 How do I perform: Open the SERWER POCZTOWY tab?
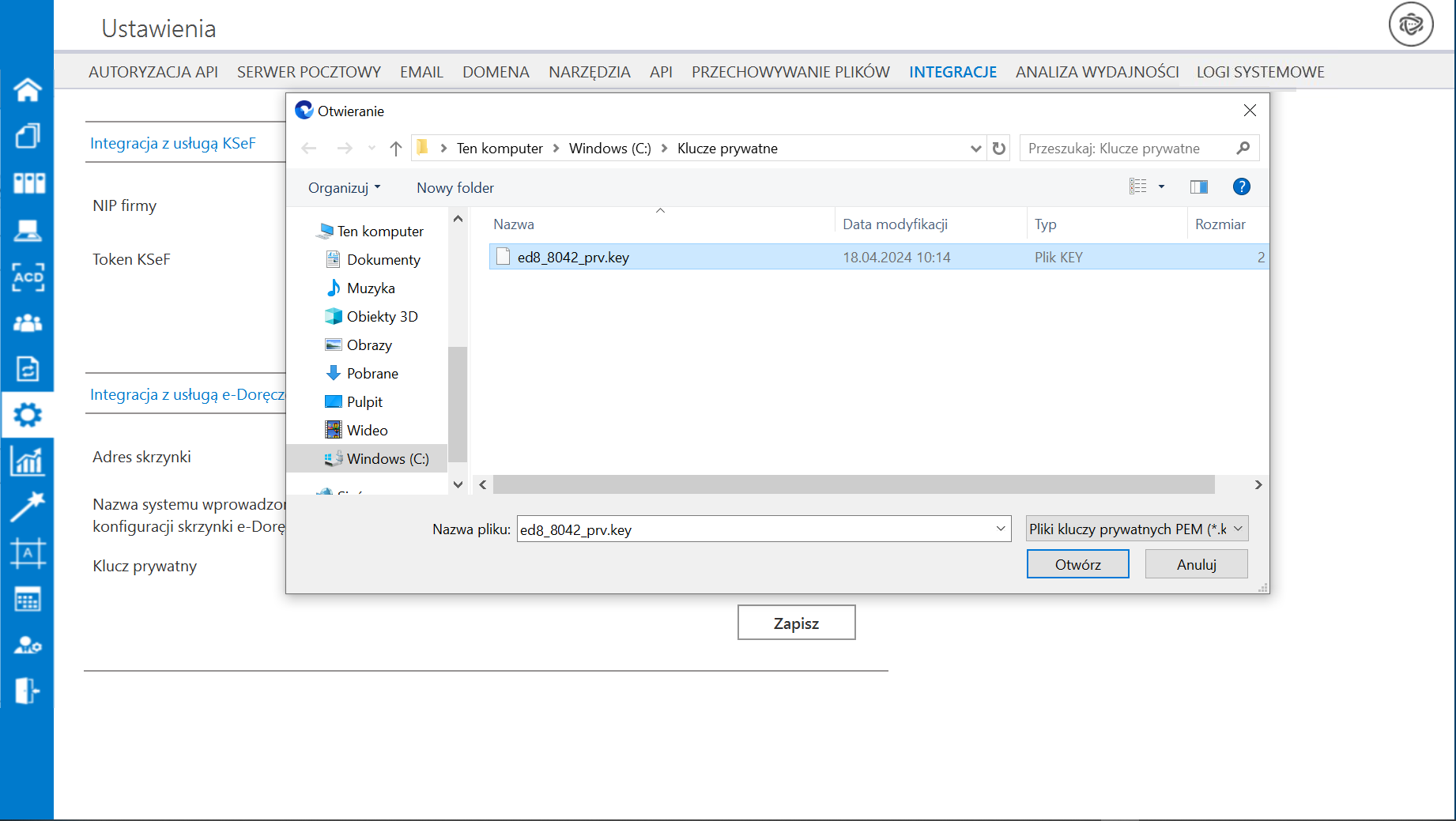click(308, 72)
